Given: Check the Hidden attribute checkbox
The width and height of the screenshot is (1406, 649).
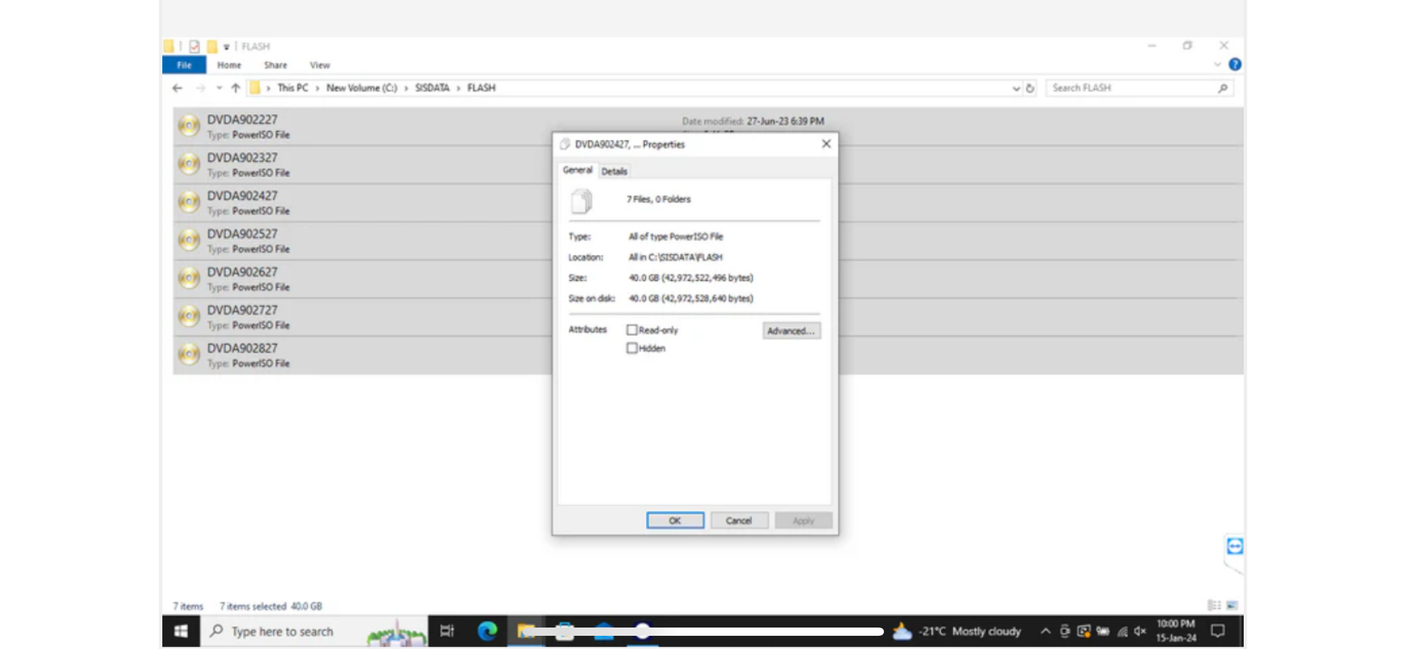Looking at the screenshot, I should coord(632,347).
